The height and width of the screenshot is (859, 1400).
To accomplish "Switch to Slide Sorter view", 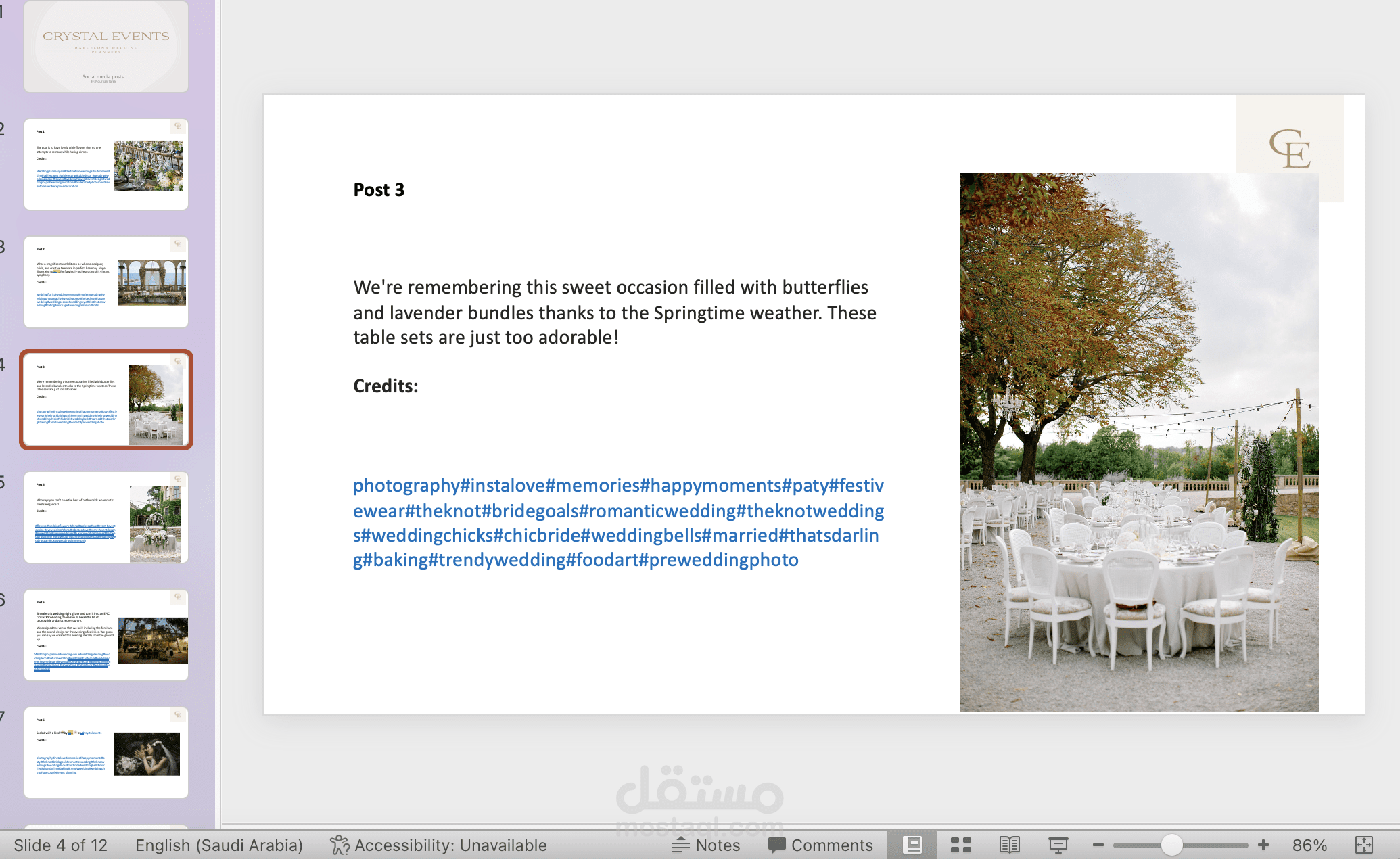I will point(961,845).
